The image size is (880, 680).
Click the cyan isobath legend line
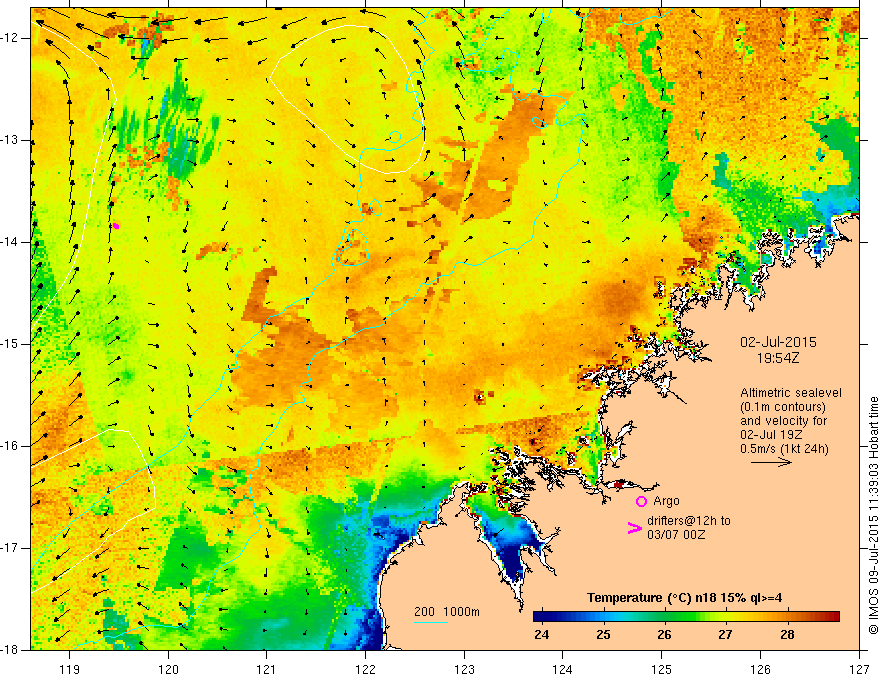pyautogui.click(x=431, y=622)
